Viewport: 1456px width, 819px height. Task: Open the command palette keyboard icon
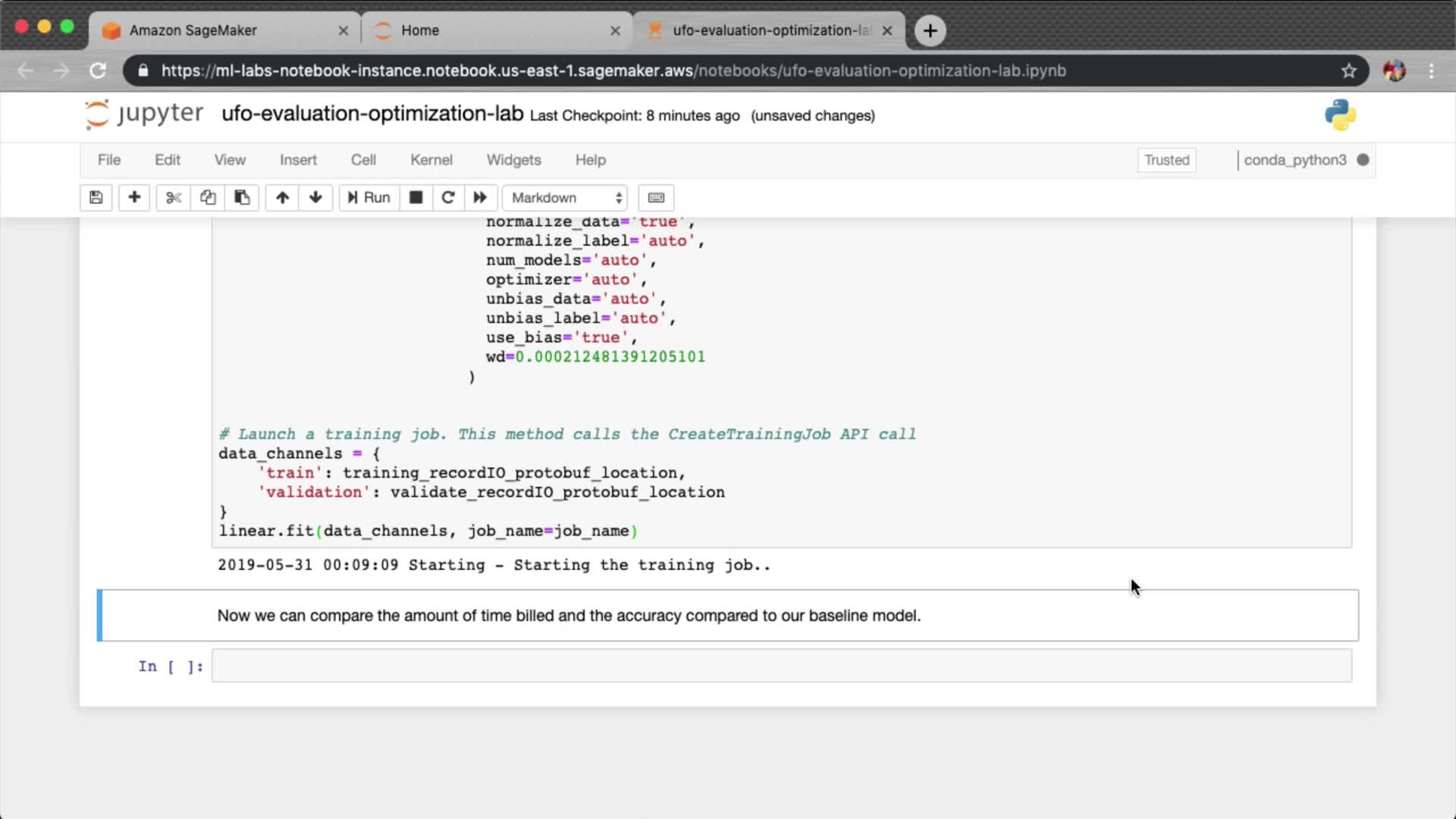tap(656, 198)
